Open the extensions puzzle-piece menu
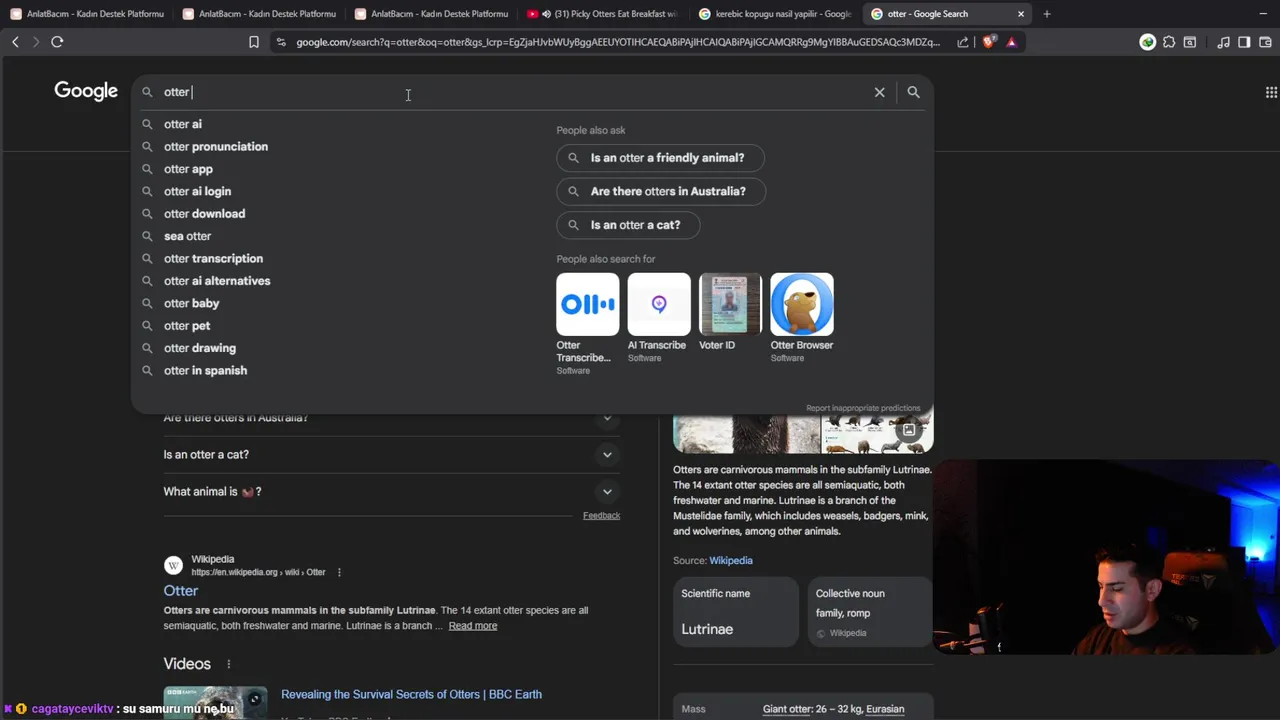Viewport: 1280px width, 720px height. (x=1169, y=42)
